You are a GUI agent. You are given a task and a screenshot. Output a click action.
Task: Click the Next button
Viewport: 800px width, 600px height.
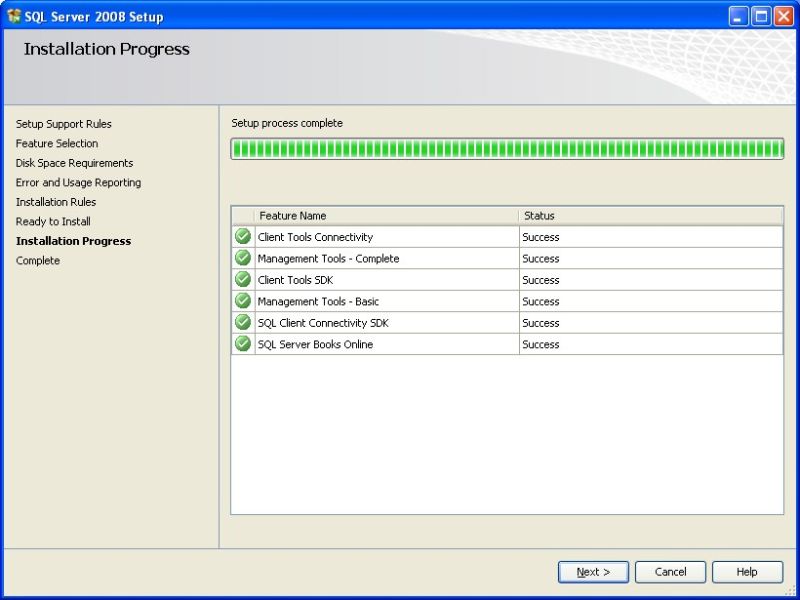[593, 571]
